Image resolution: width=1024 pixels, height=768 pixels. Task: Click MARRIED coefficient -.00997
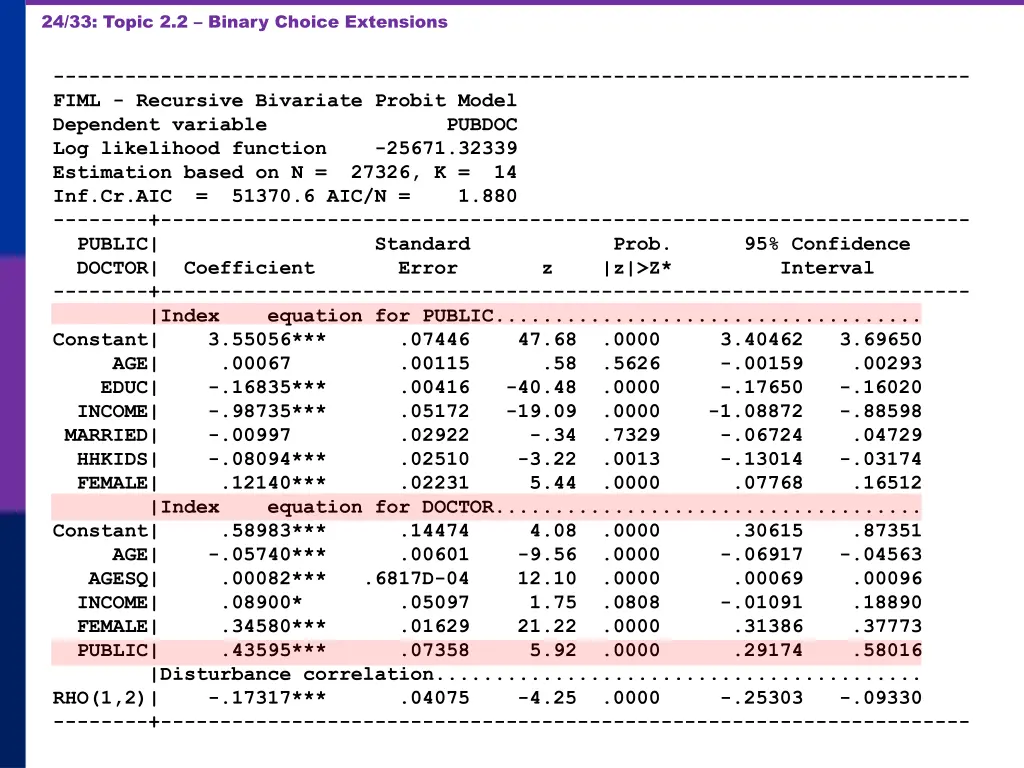[249, 435]
